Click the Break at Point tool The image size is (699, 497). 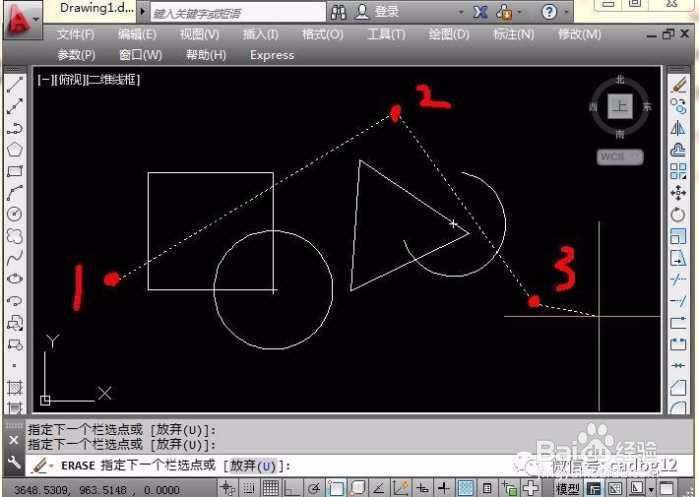(x=678, y=322)
